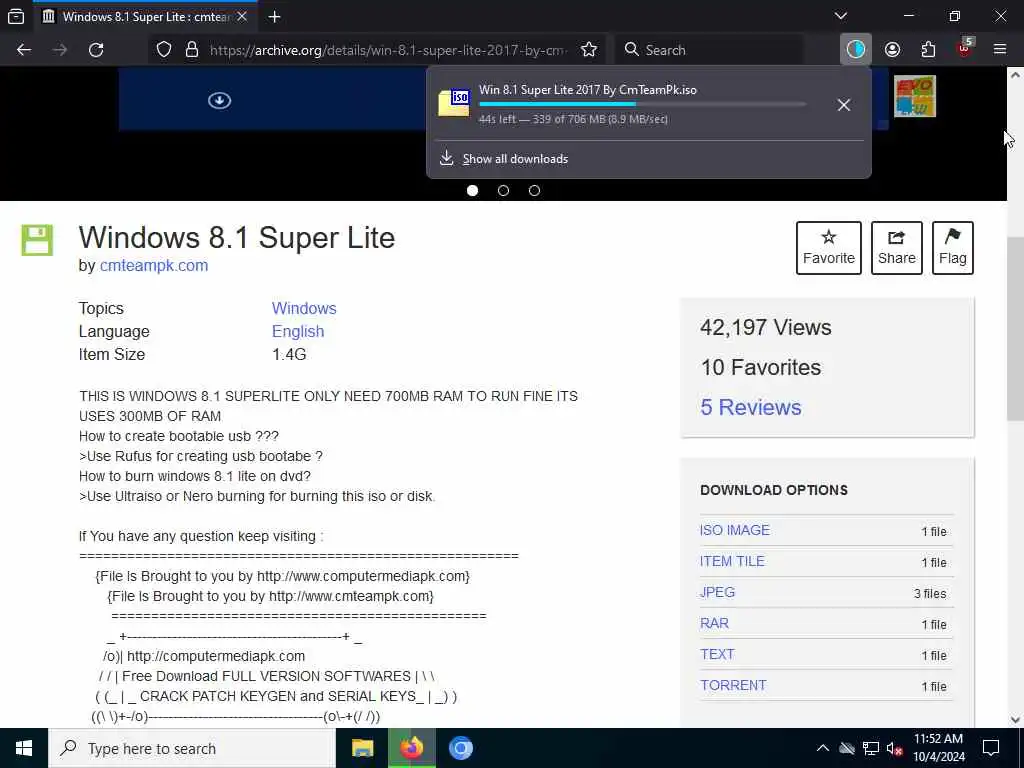The height and width of the screenshot is (768, 1024).
Task: Show hidden system tray icons
Action: click(x=823, y=748)
